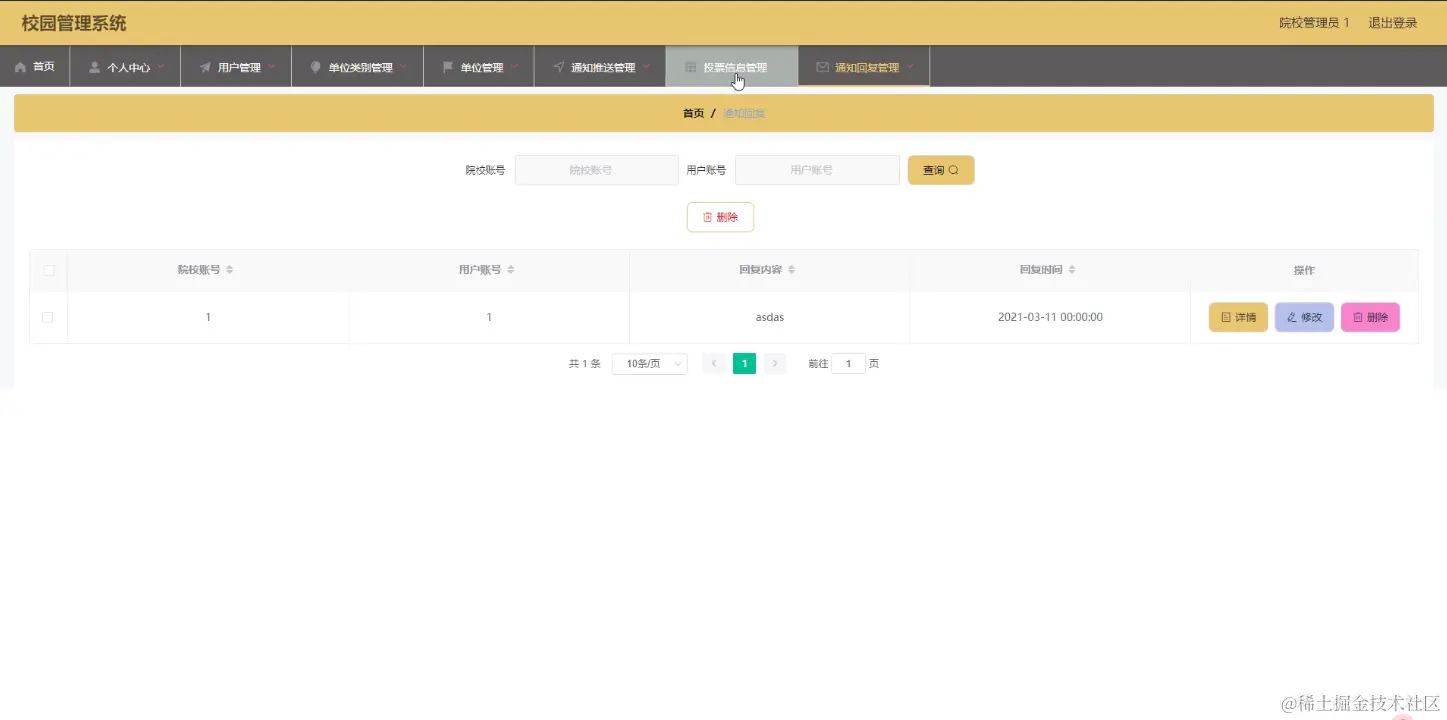1447x720 pixels.
Task: Click the flag icon beside 单位管理
Action: click(x=448, y=67)
